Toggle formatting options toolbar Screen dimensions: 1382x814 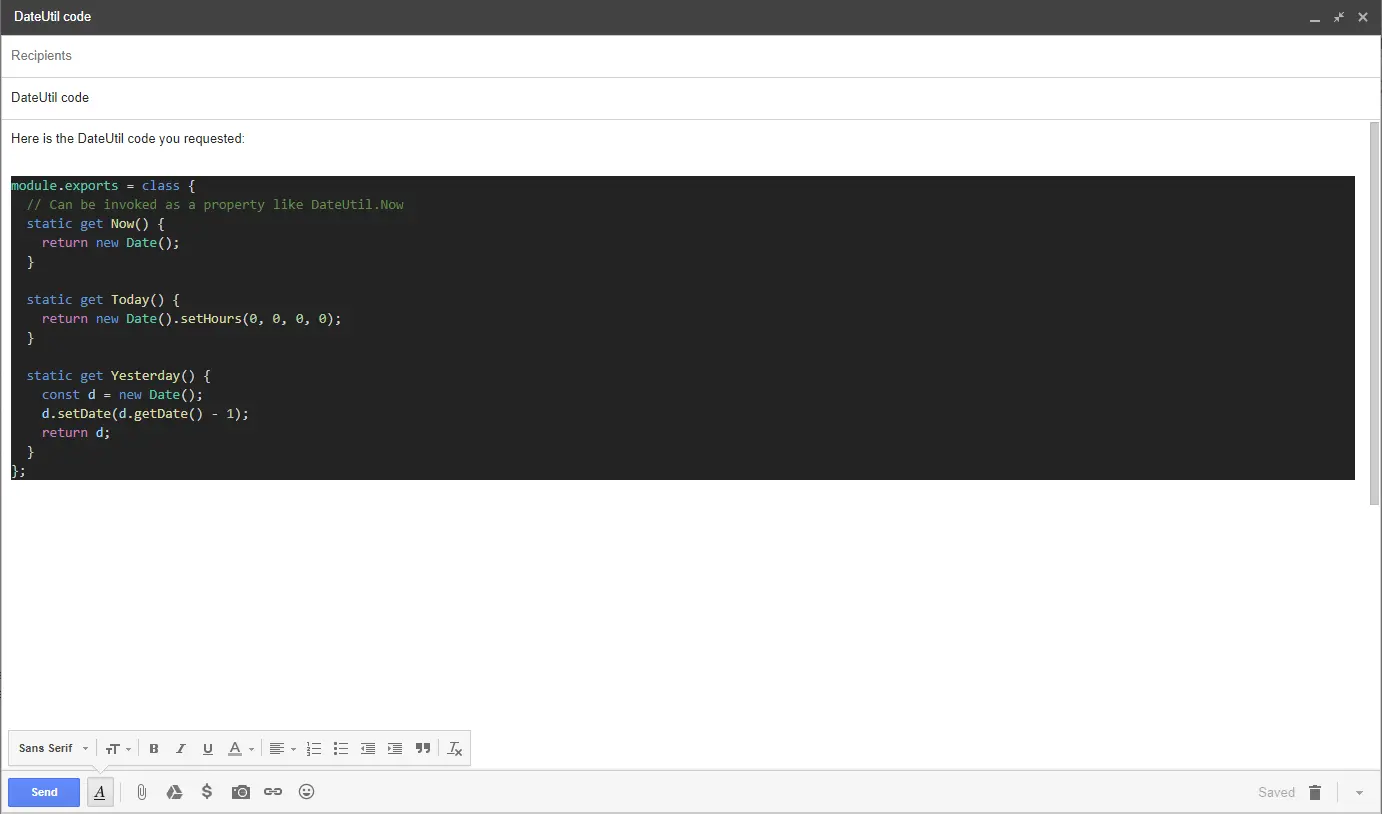100,792
